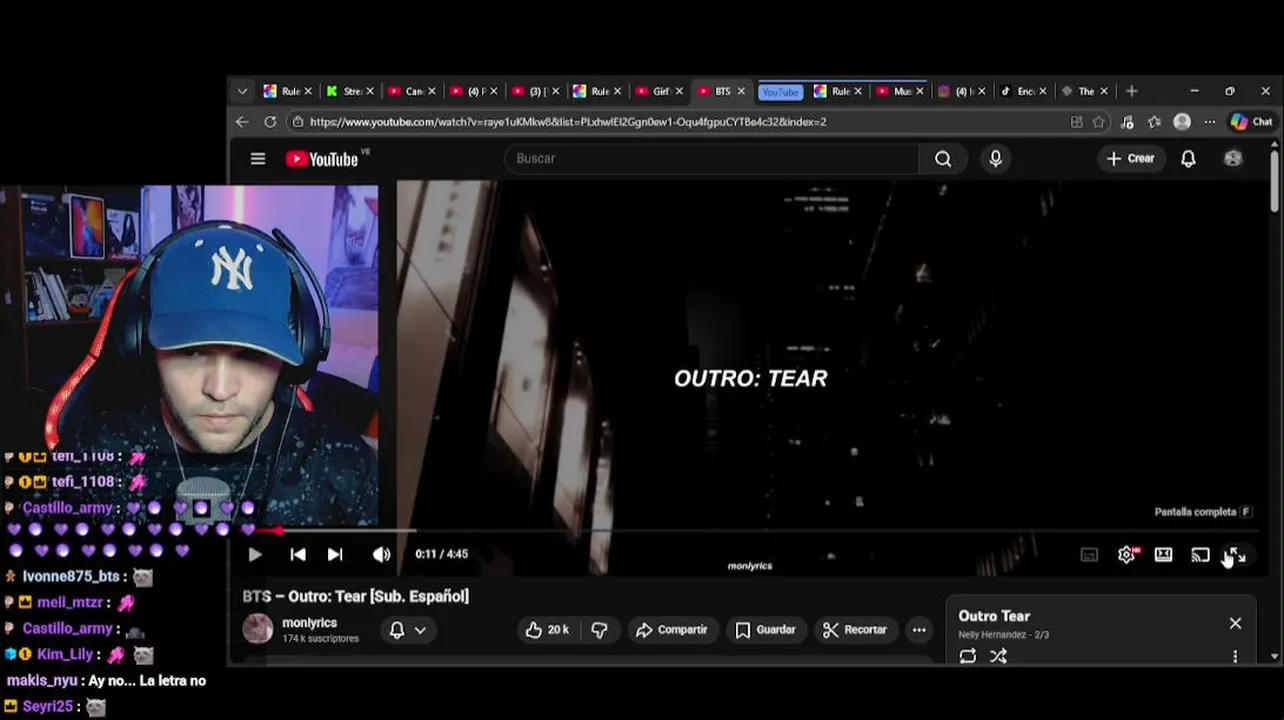The image size is (1284, 720).
Task: Focus the Buscar search field
Action: (711, 159)
